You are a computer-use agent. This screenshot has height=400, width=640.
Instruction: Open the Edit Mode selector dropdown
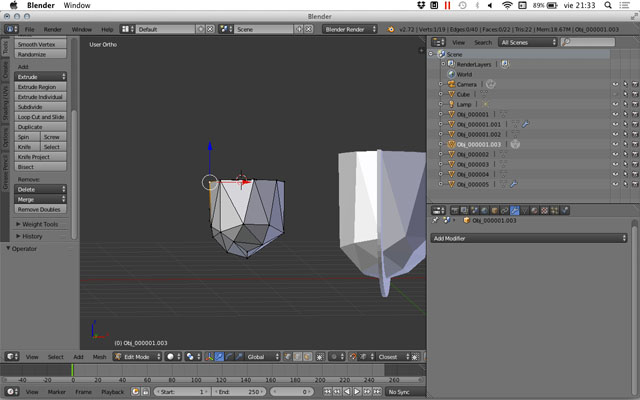pos(137,357)
